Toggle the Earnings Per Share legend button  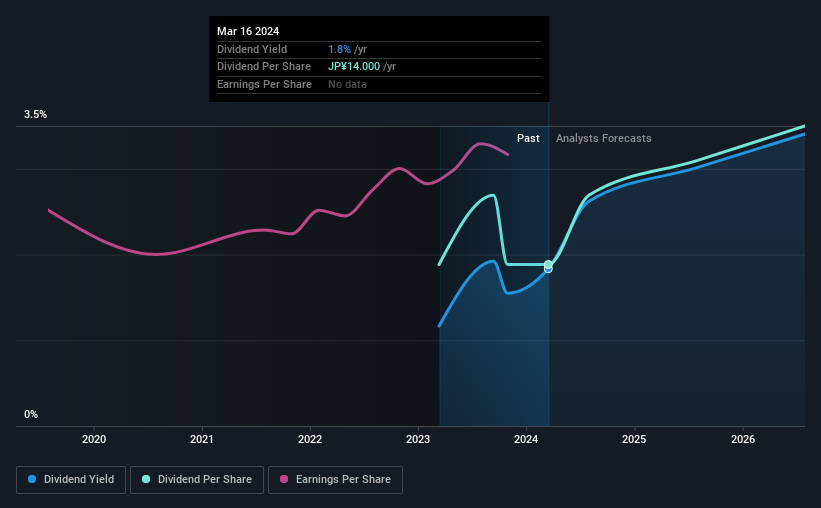point(335,480)
